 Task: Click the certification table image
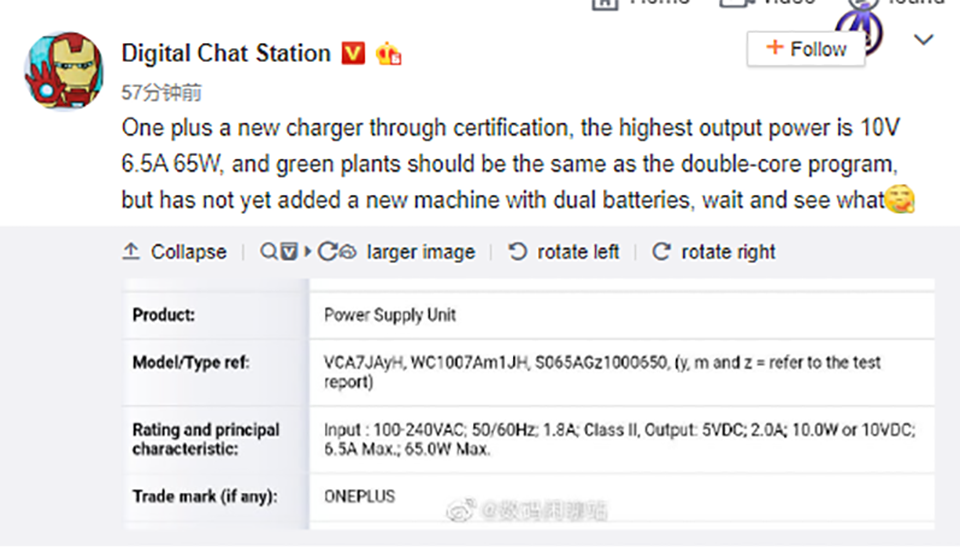[x=529, y=404]
